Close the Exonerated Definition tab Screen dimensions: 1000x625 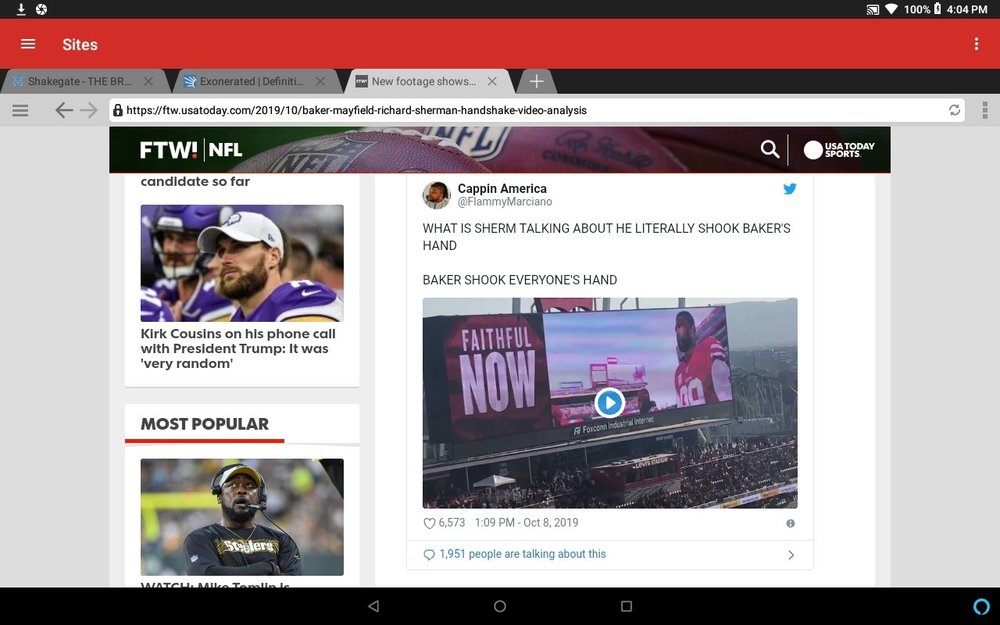tap(320, 82)
